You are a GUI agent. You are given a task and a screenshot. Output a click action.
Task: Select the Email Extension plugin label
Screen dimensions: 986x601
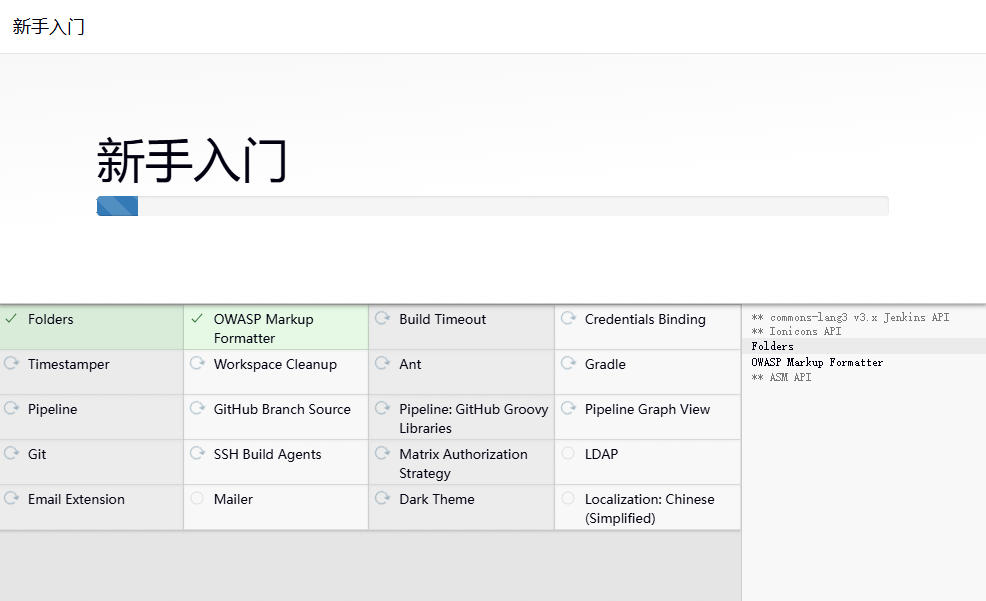pyautogui.click(x=76, y=499)
